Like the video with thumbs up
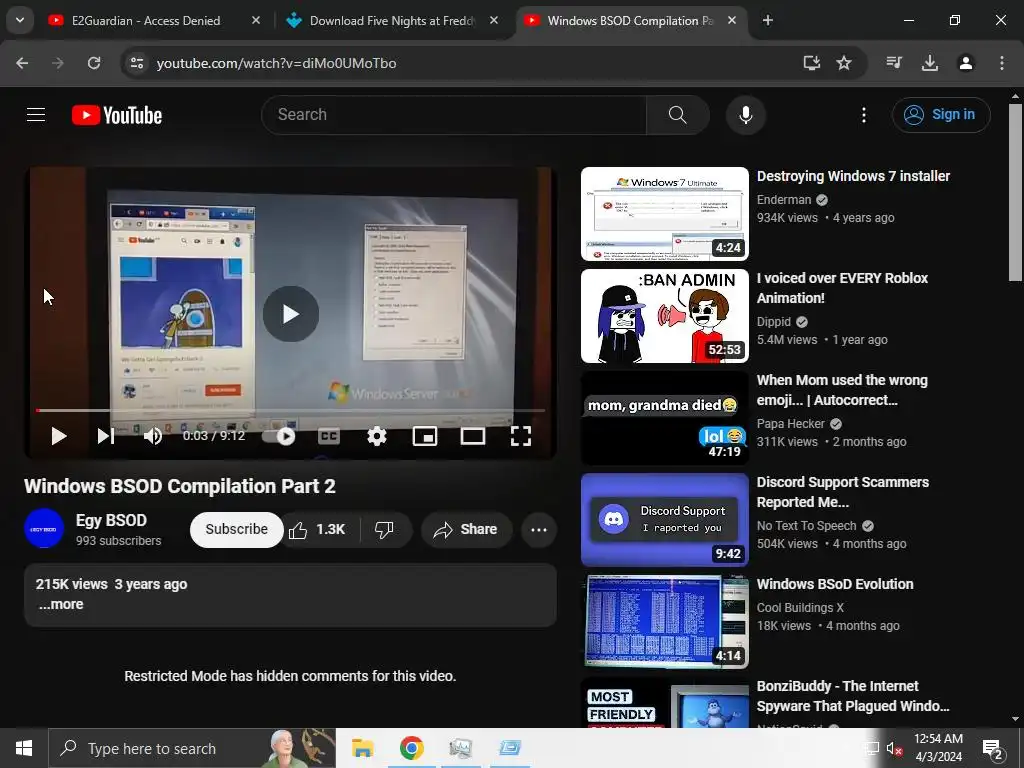1024x768 pixels. (319, 530)
